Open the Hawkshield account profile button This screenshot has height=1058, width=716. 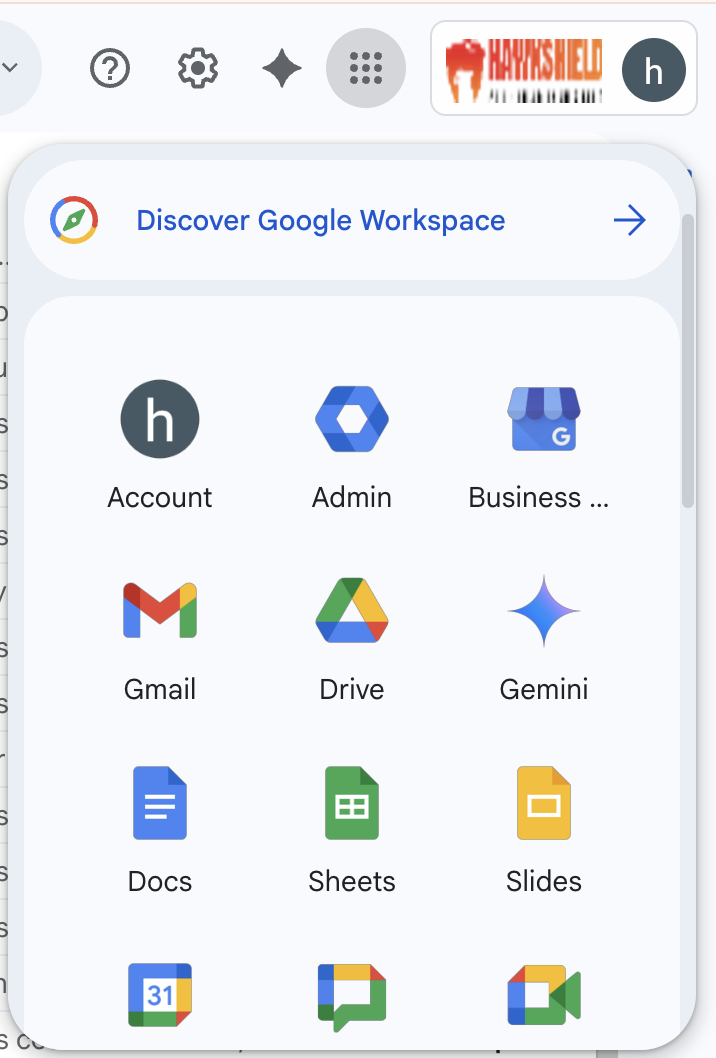(x=564, y=69)
